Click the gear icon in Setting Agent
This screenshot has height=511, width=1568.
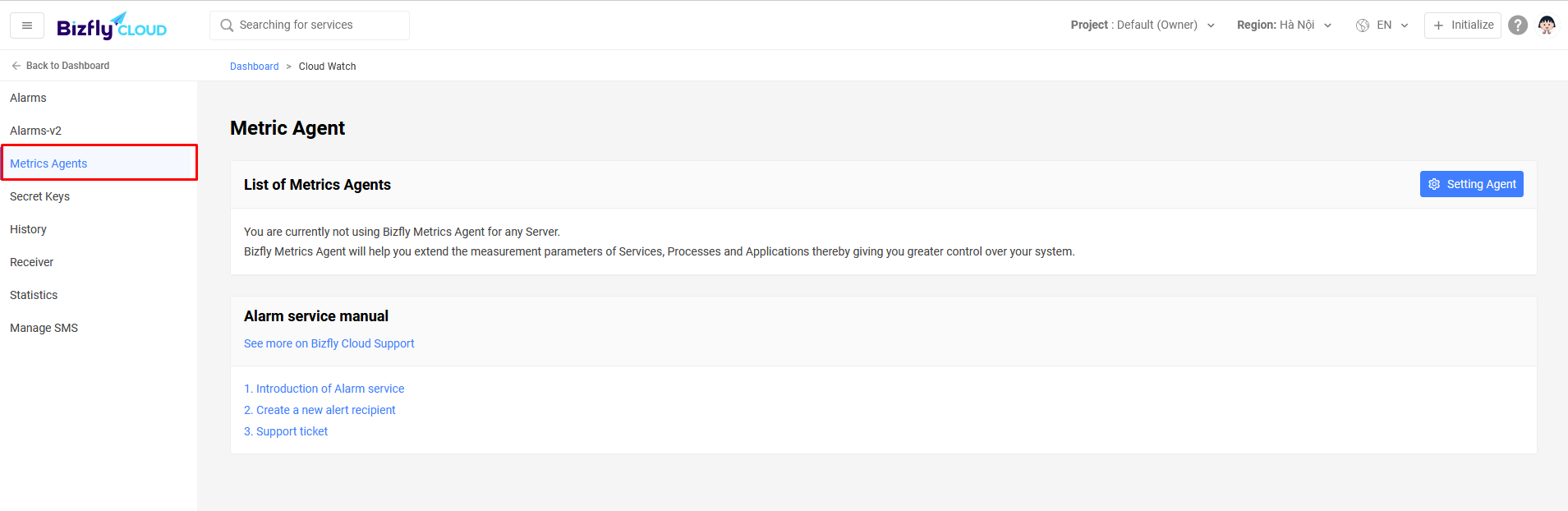(x=1434, y=184)
